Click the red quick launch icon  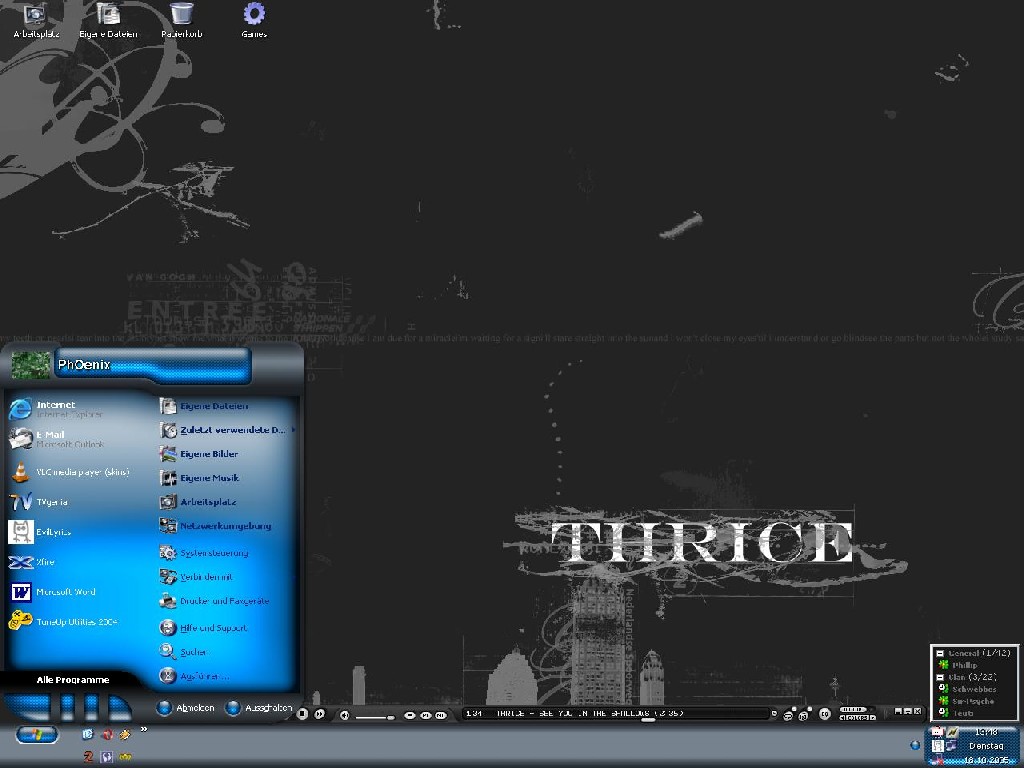[x=108, y=734]
